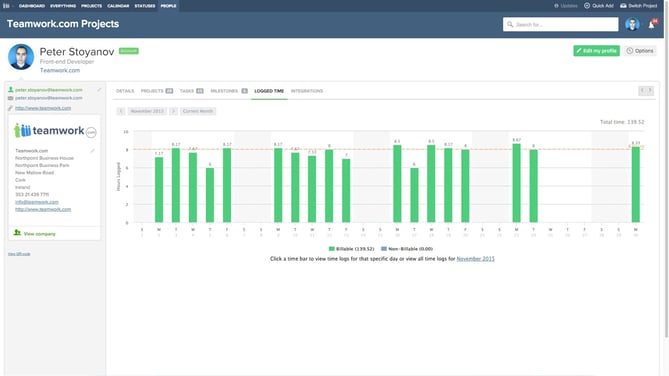Screen dimensions: 669x376
Task: Click the Quick Add circle icon
Action: (587, 6)
